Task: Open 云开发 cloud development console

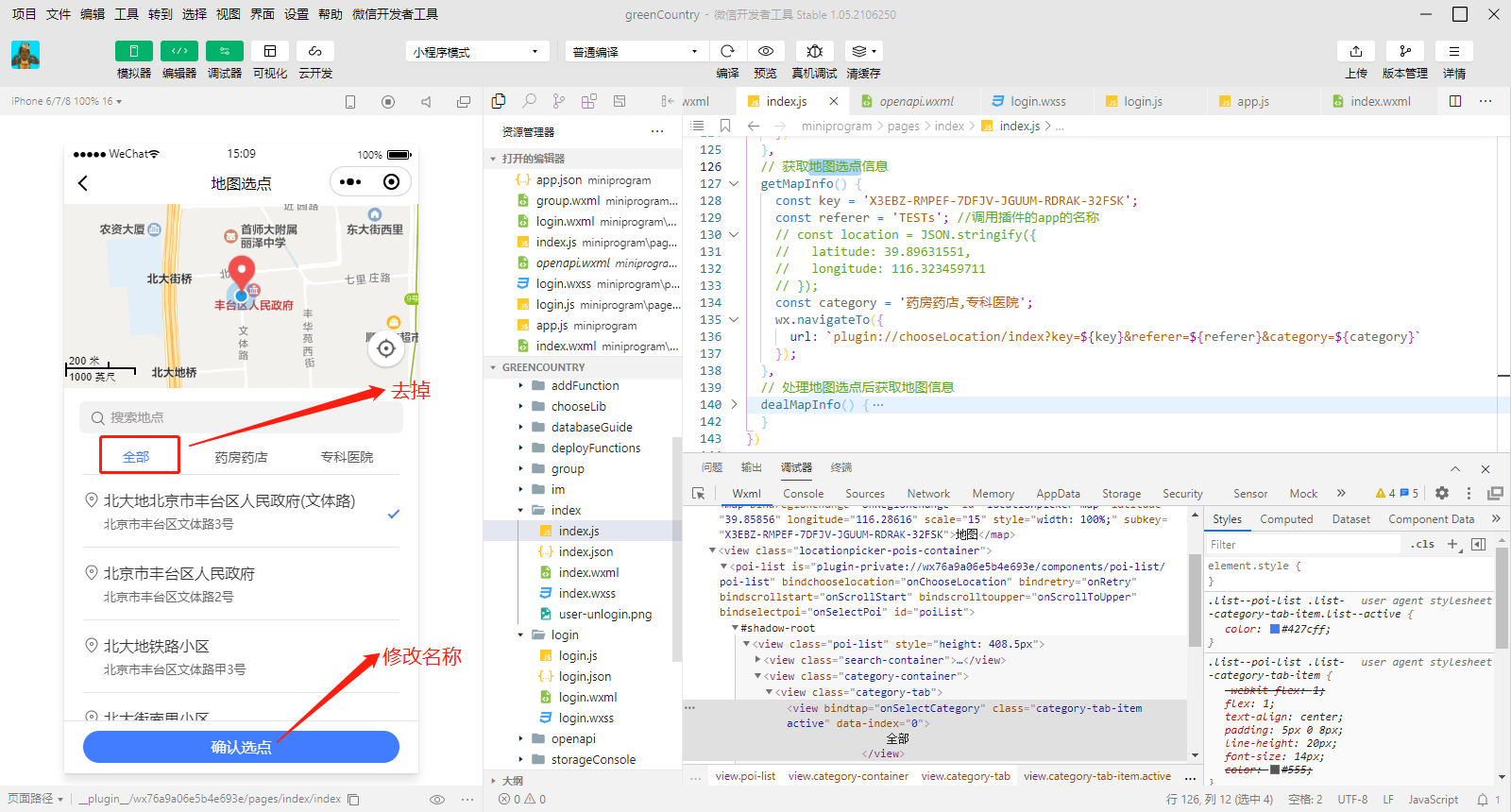Action: 315,51
